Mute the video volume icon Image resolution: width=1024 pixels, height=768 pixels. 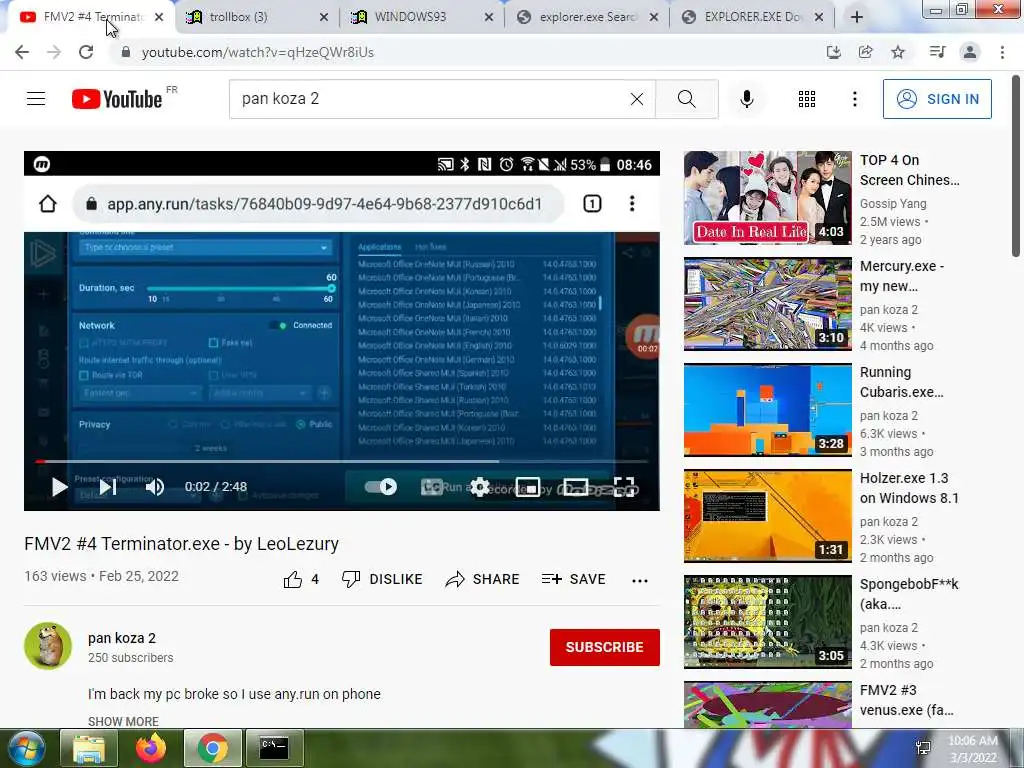155,487
